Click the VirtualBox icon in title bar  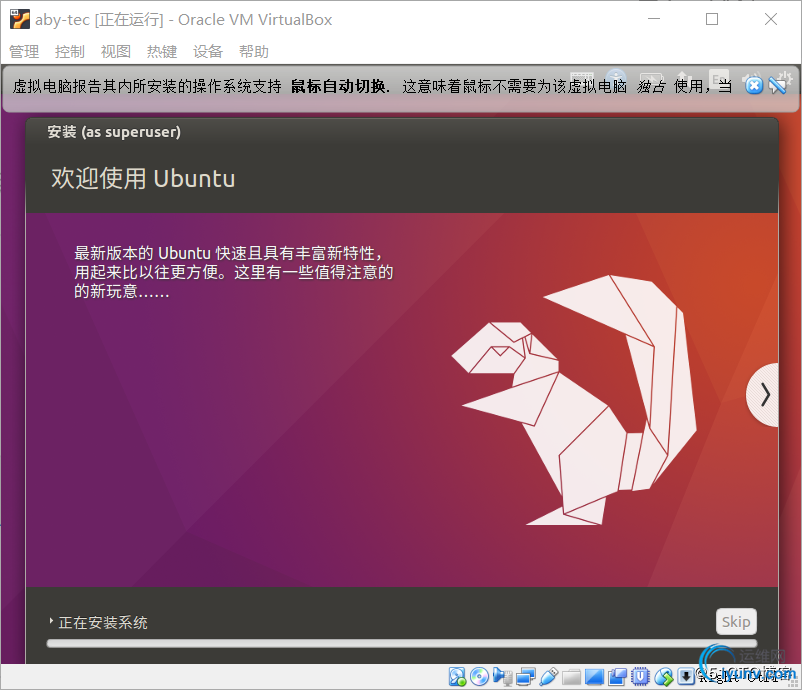tap(20, 19)
